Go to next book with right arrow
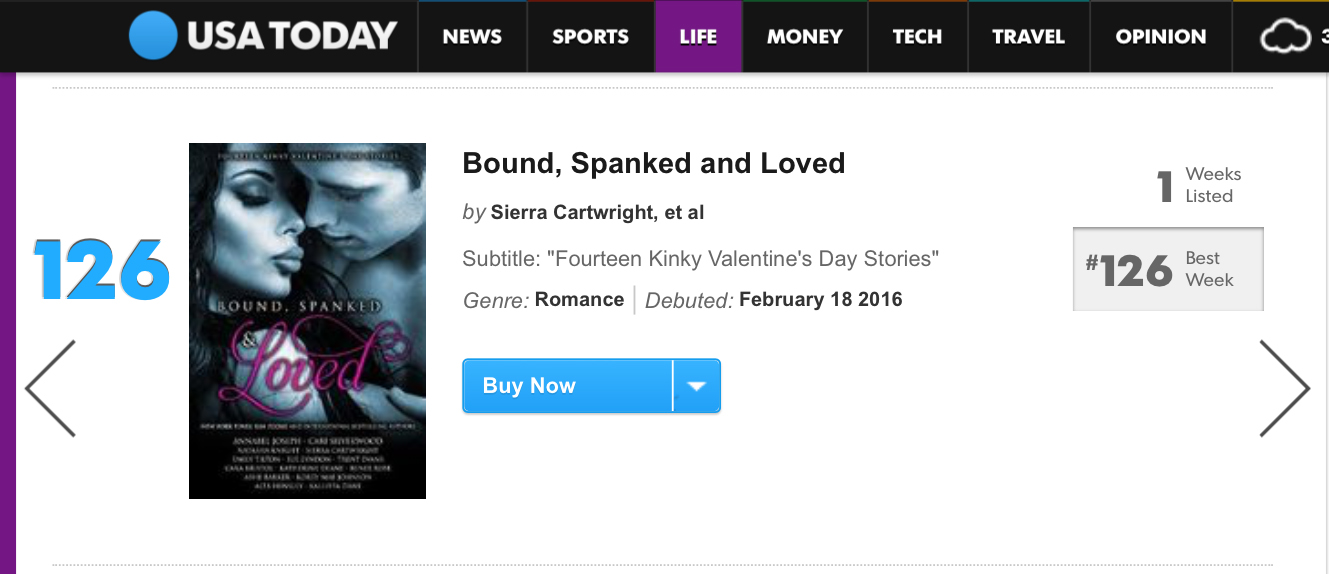 point(1283,388)
